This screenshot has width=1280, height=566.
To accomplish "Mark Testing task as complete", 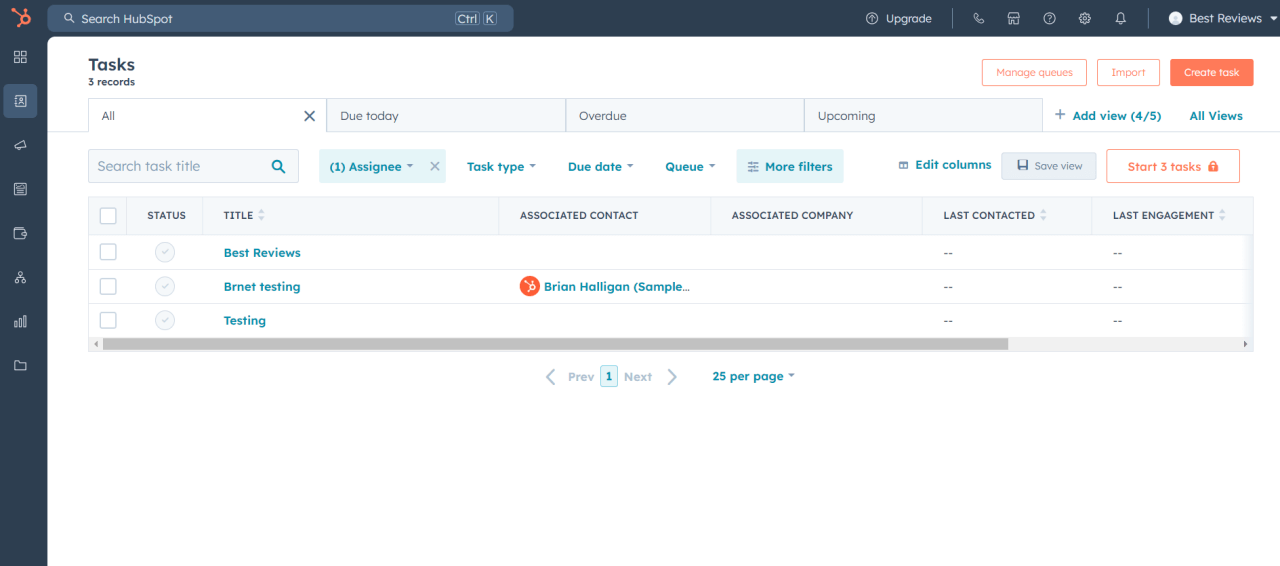I will tap(165, 320).
